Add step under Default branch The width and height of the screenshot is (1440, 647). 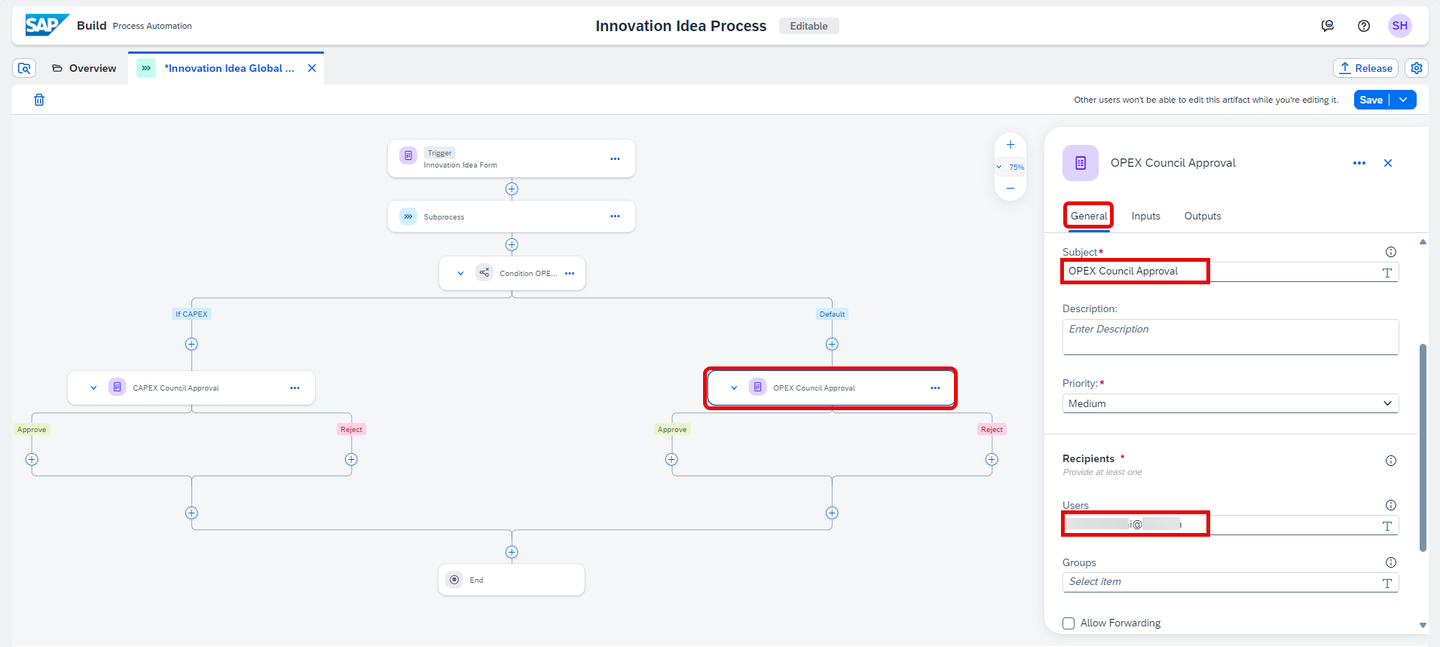831,344
